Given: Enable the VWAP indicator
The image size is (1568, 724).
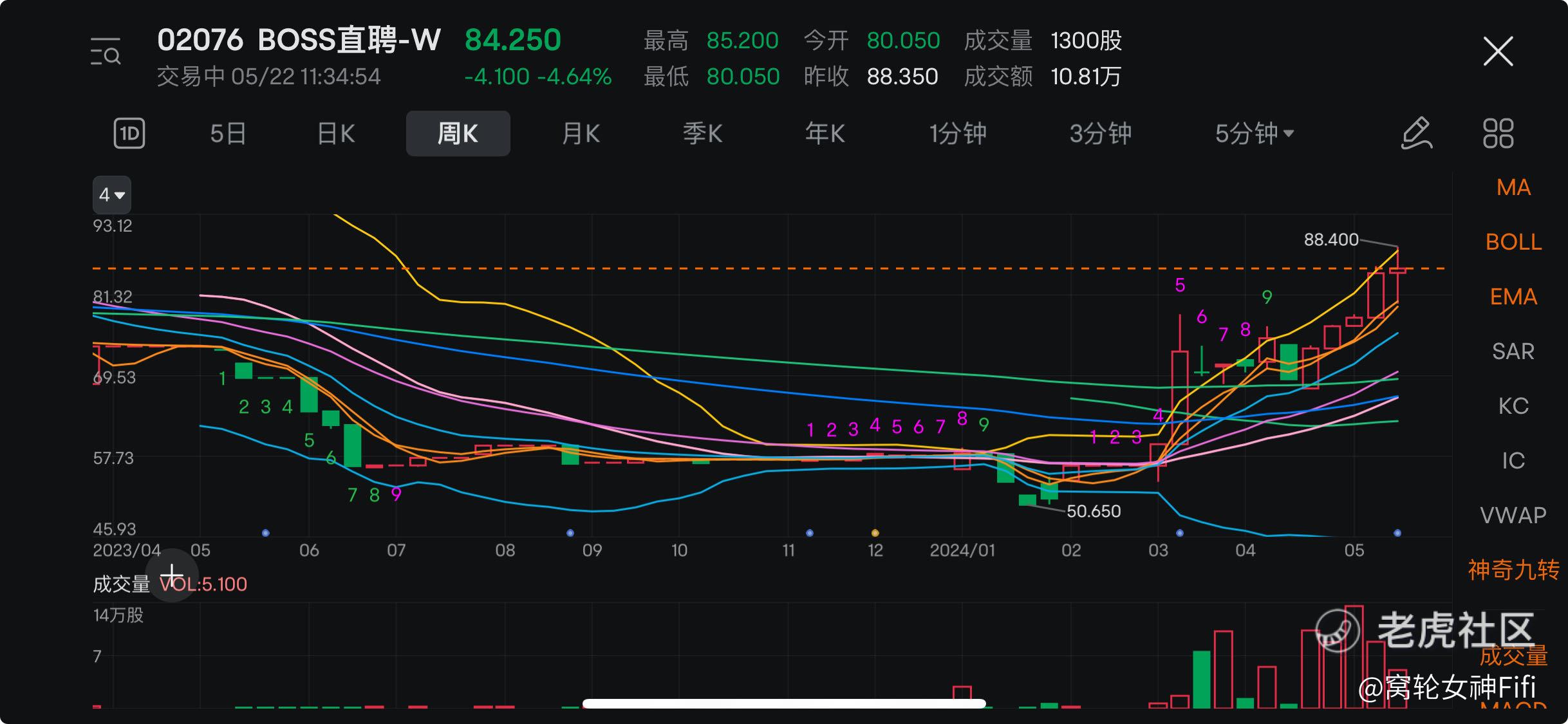Looking at the screenshot, I should click(x=1513, y=515).
